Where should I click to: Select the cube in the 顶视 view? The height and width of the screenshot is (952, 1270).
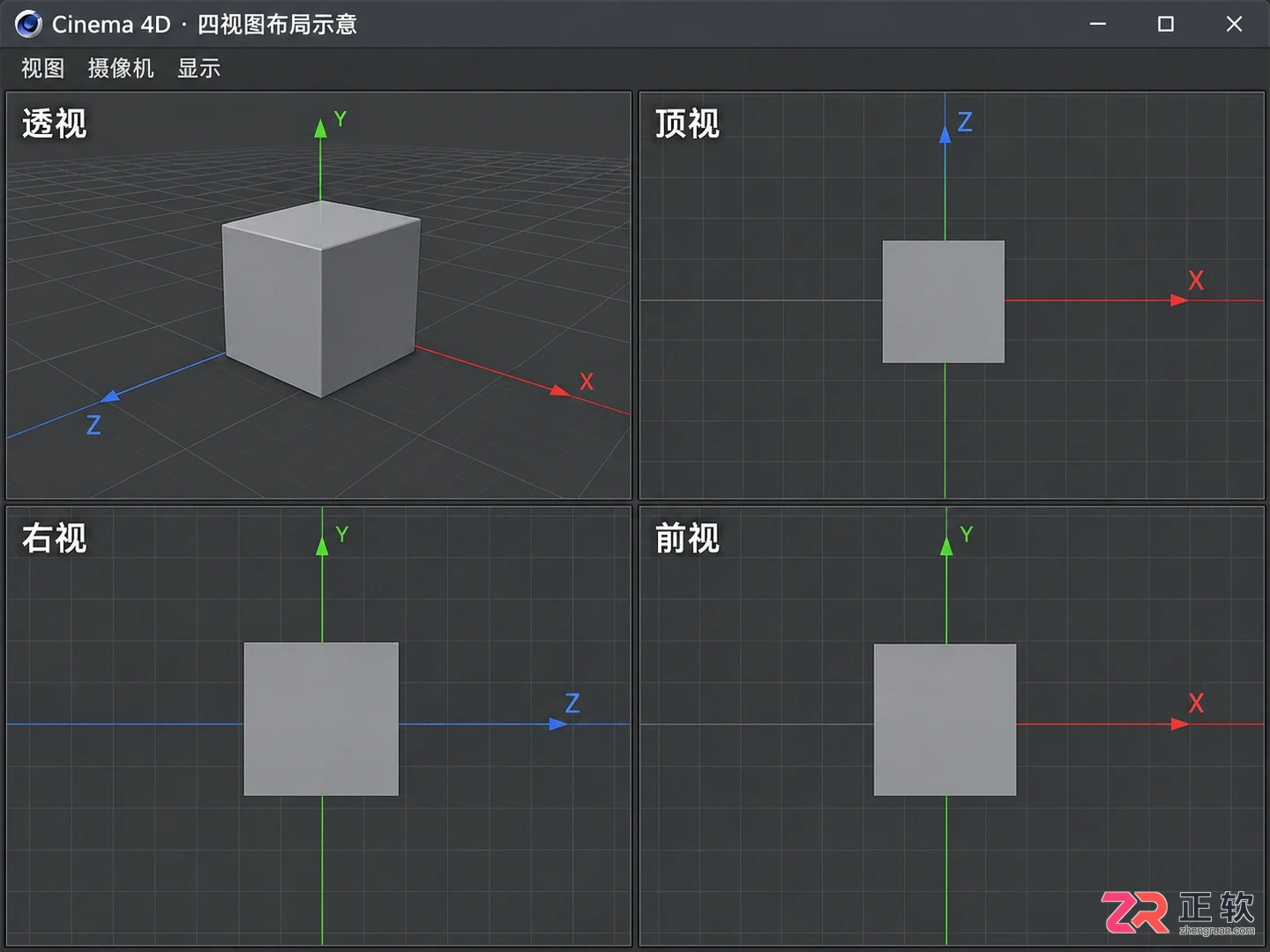944,301
